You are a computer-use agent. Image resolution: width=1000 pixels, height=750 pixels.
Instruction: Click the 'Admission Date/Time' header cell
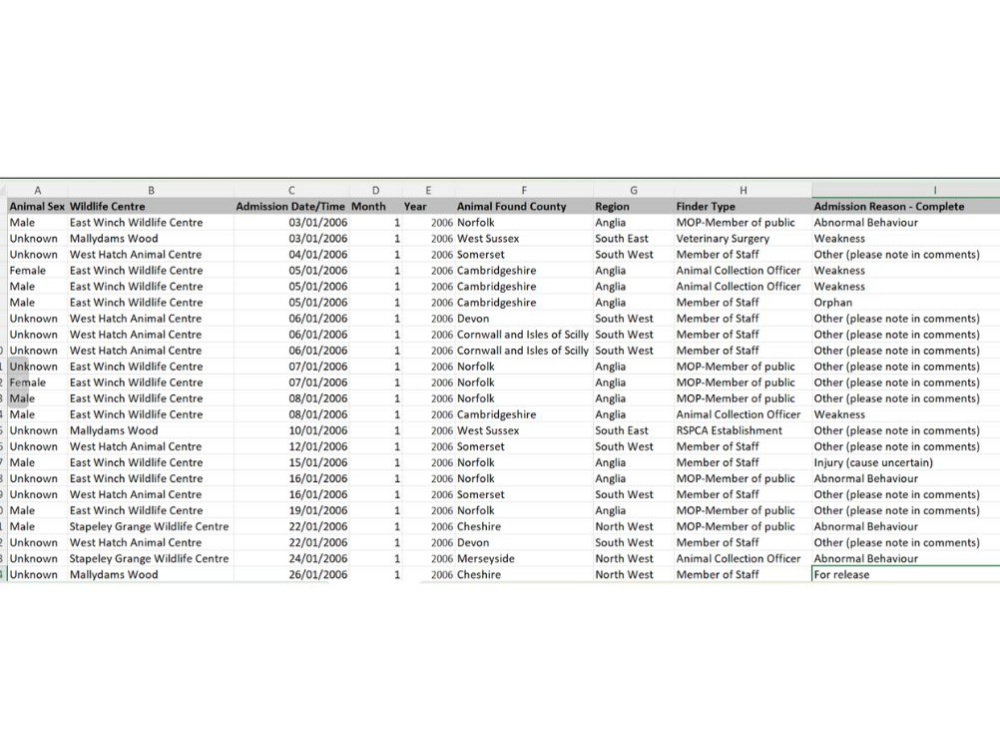pyautogui.click(x=291, y=207)
